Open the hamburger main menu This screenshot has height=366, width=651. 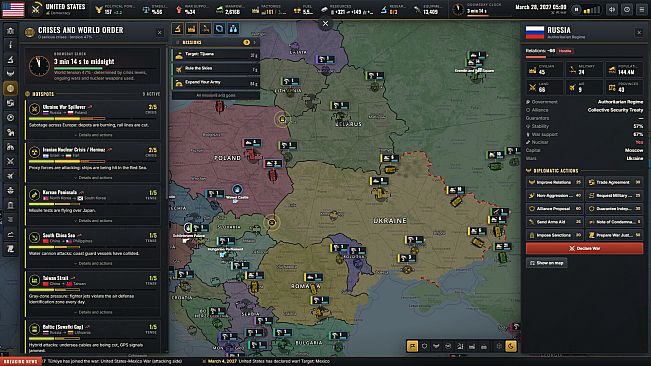[x=642, y=9]
